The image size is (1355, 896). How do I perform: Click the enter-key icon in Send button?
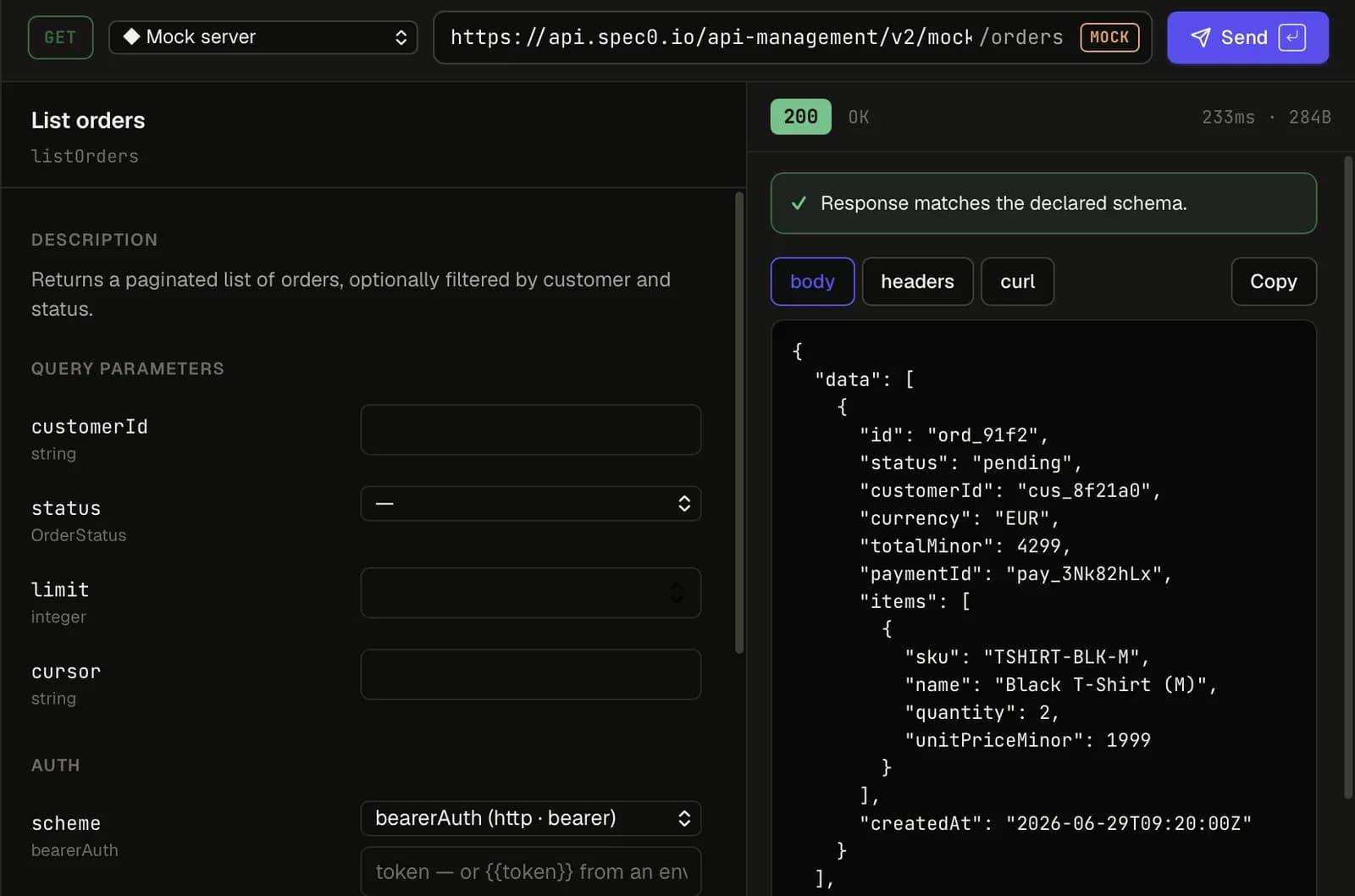point(1291,37)
